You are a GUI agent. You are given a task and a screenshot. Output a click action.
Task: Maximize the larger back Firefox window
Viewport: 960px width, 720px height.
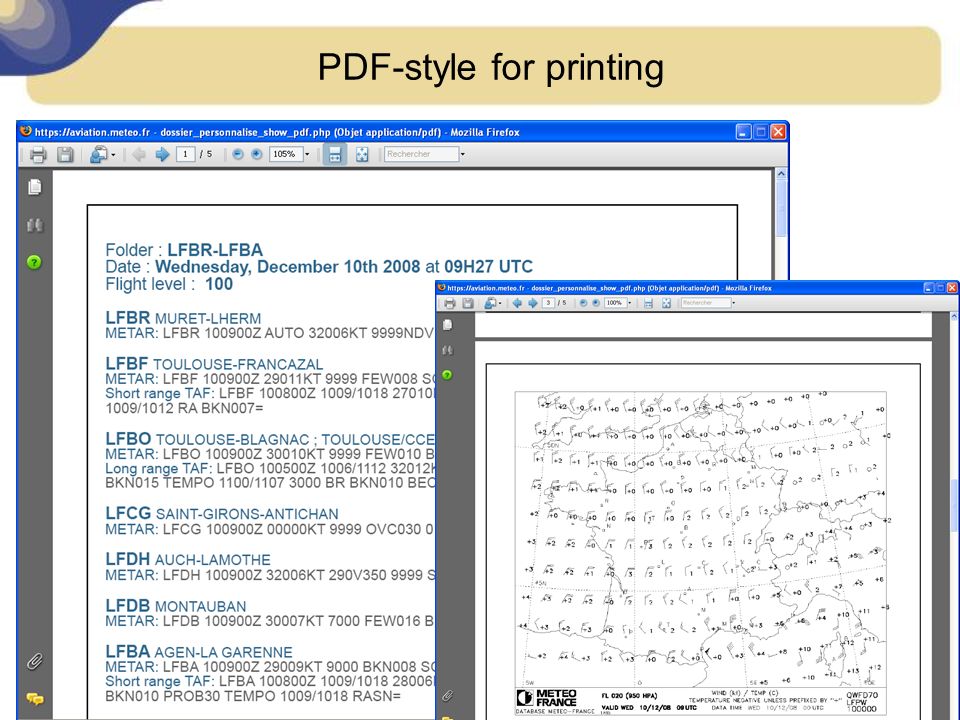[x=760, y=132]
